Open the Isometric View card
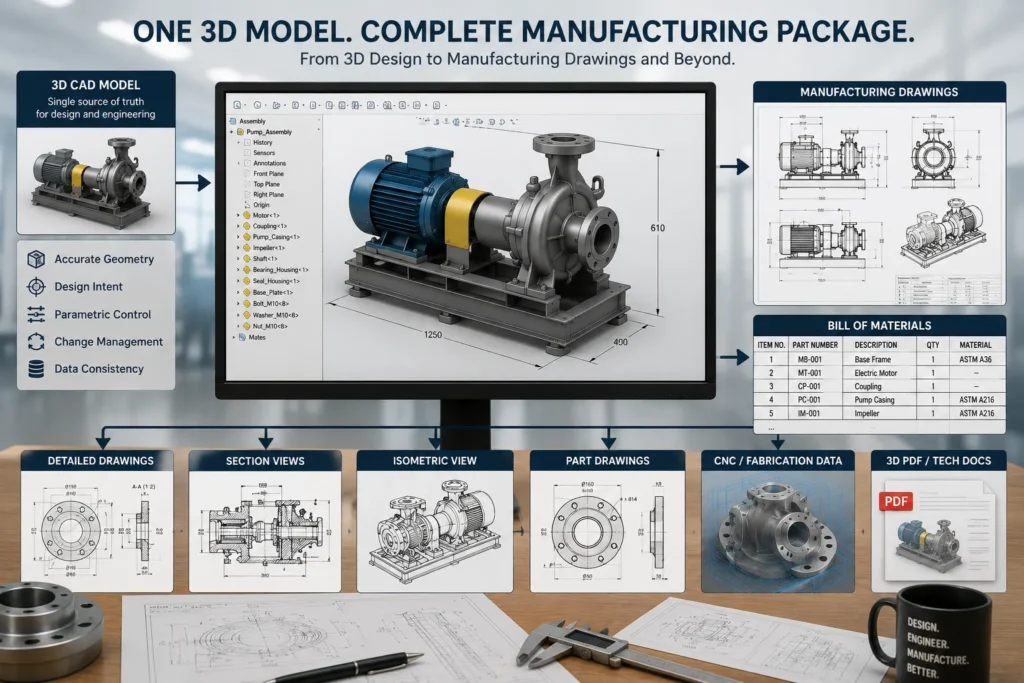Image resolution: width=1024 pixels, height=683 pixels. (x=435, y=520)
